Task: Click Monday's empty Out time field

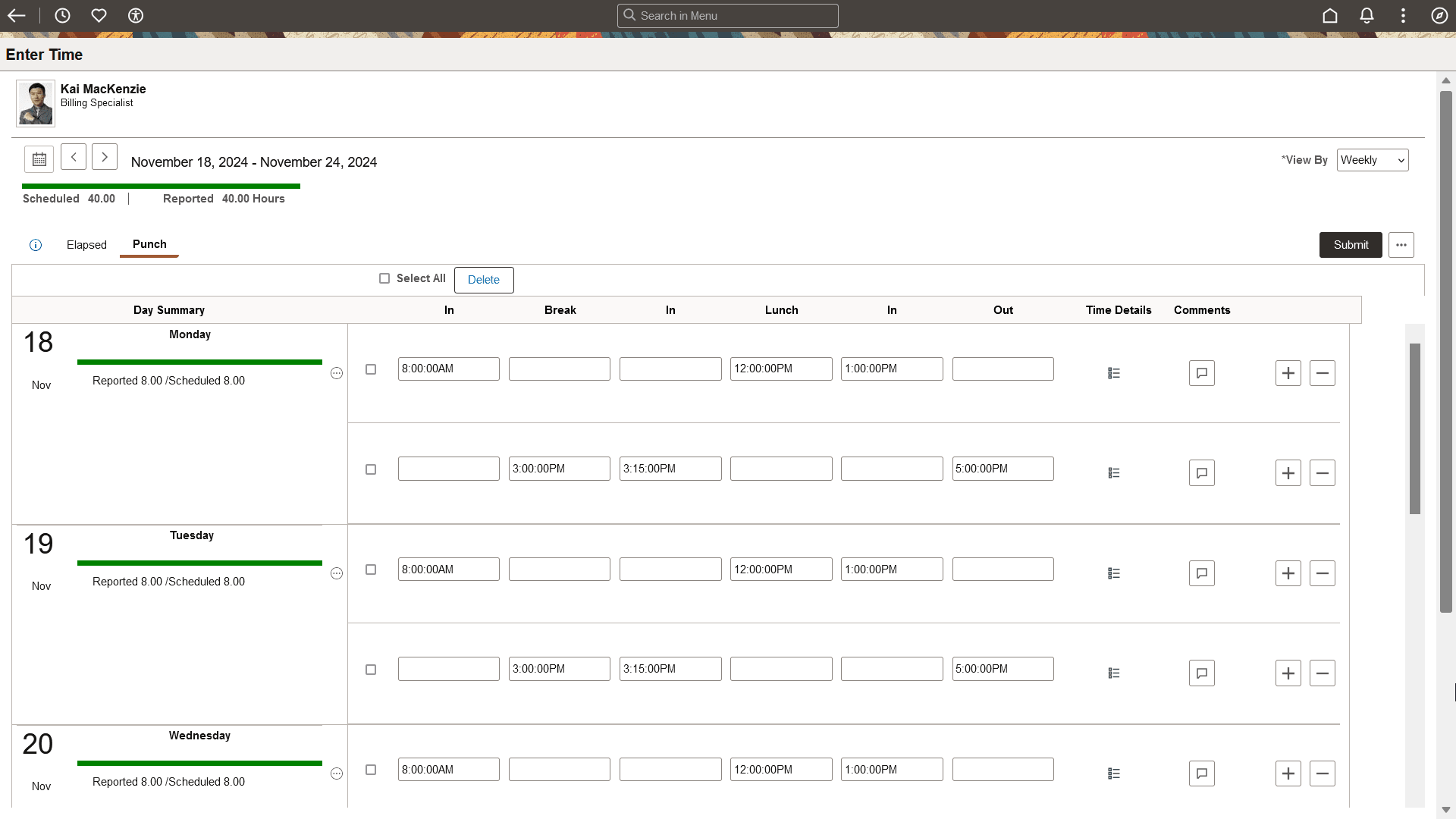Action: (x=1003, y=369)
